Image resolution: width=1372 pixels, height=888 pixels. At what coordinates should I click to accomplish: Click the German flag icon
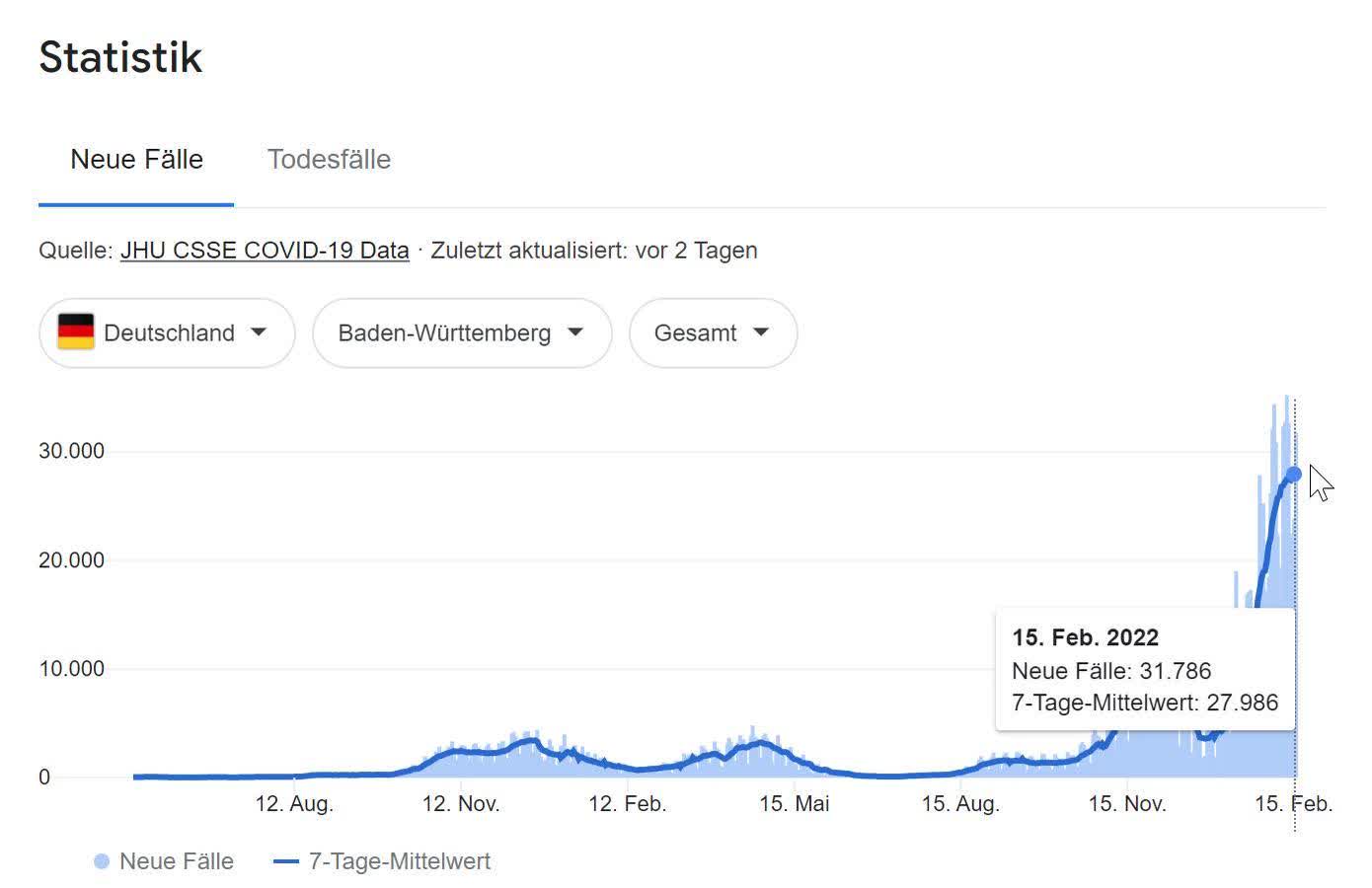click(76, 333)
